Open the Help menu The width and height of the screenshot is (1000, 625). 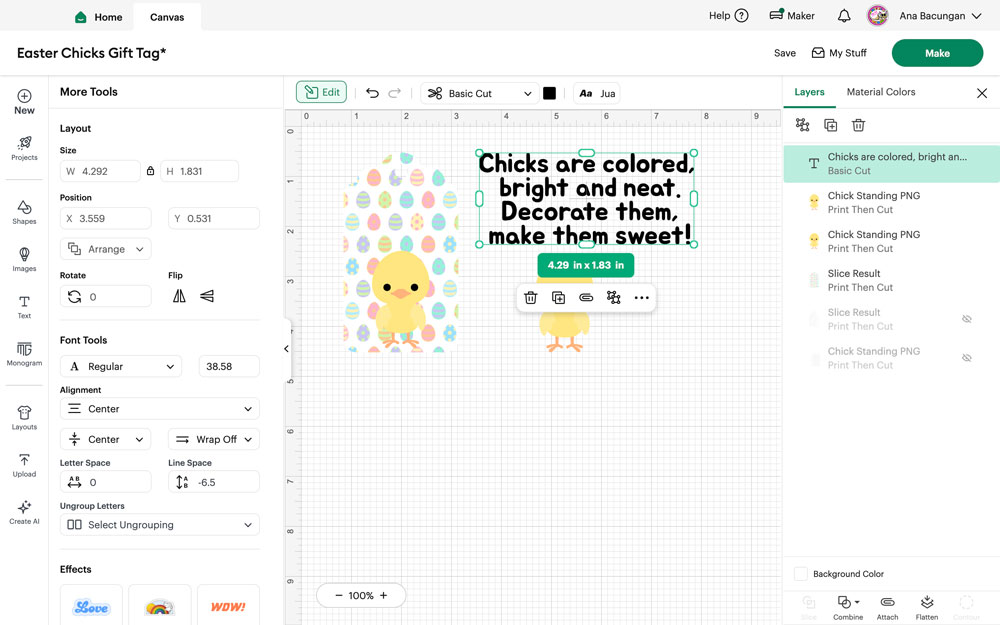tap(728, 16)
